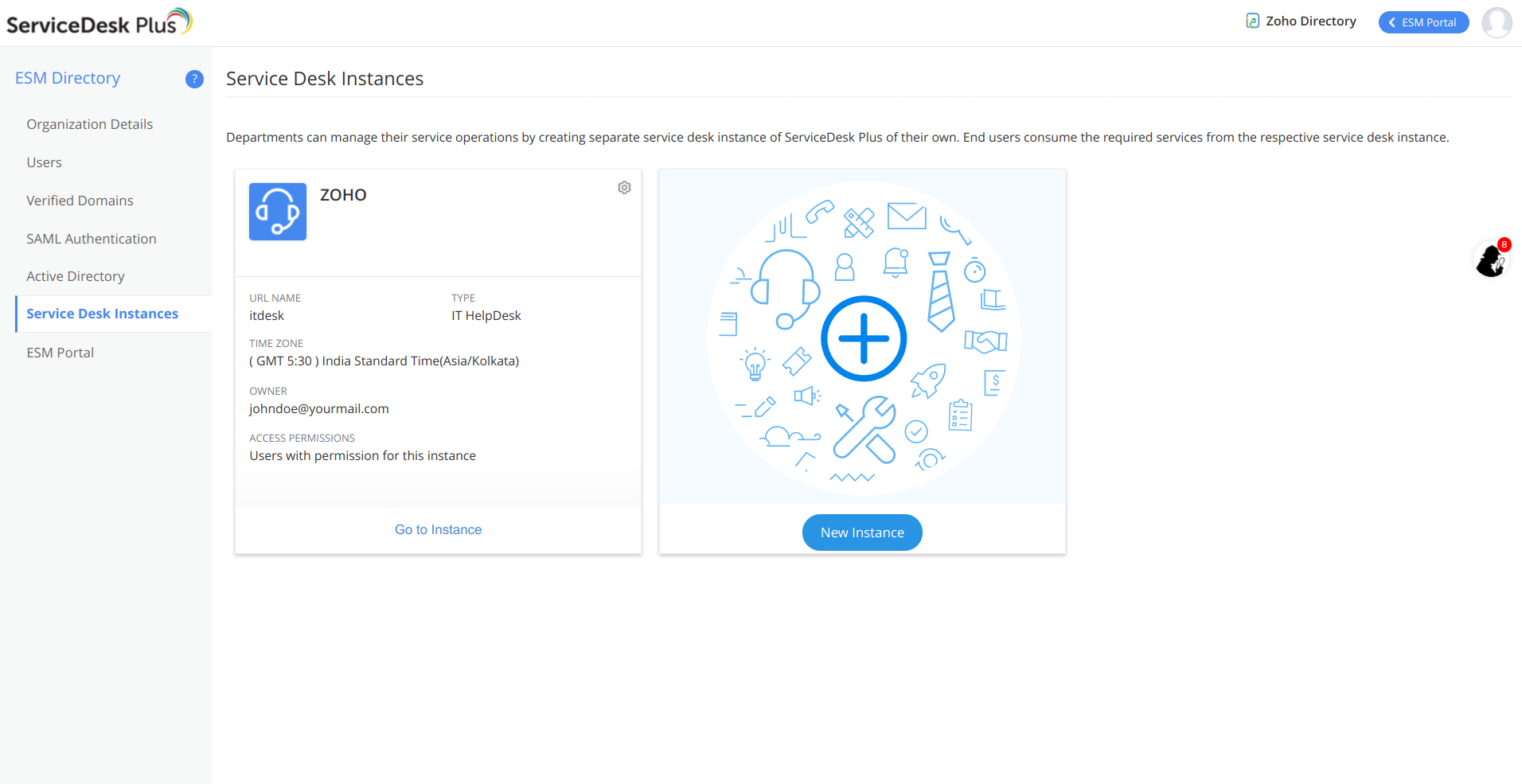Click the blue ESM Portal header button

tap(1423, 22)
